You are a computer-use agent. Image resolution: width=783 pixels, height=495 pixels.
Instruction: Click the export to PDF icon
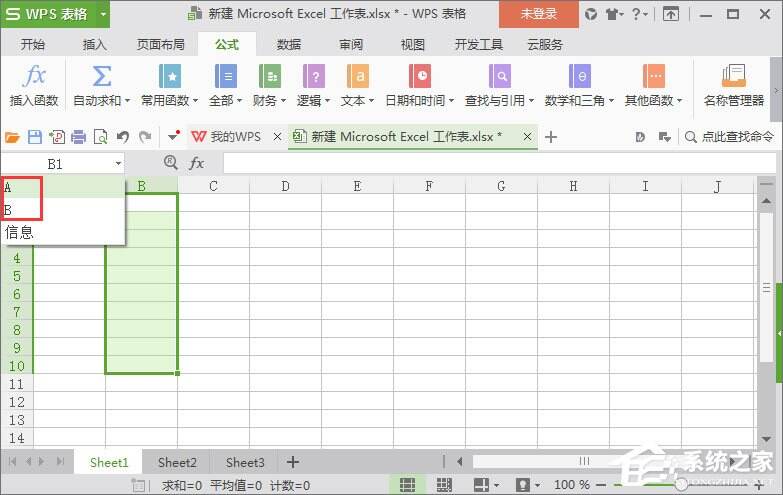click(x=57, y=137)
